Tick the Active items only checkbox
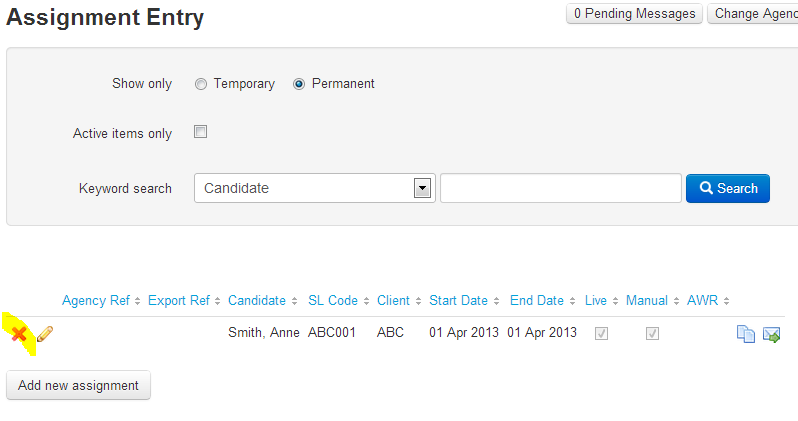The image size is (798, 421). click(201, 132)
